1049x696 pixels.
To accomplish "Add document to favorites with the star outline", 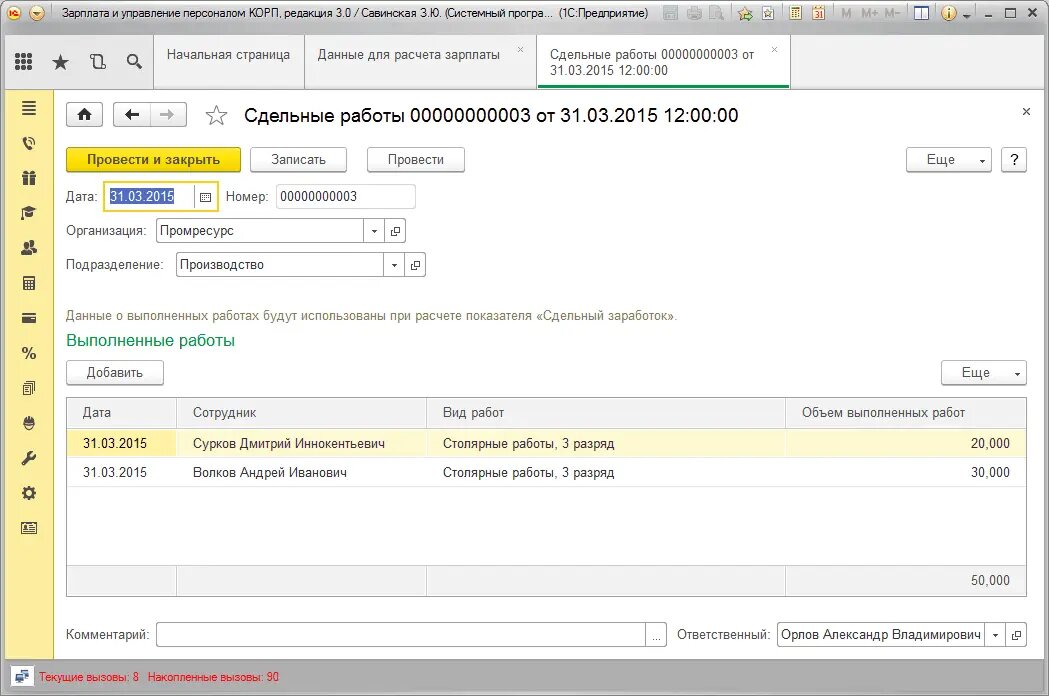I will (x=216, y=115).
